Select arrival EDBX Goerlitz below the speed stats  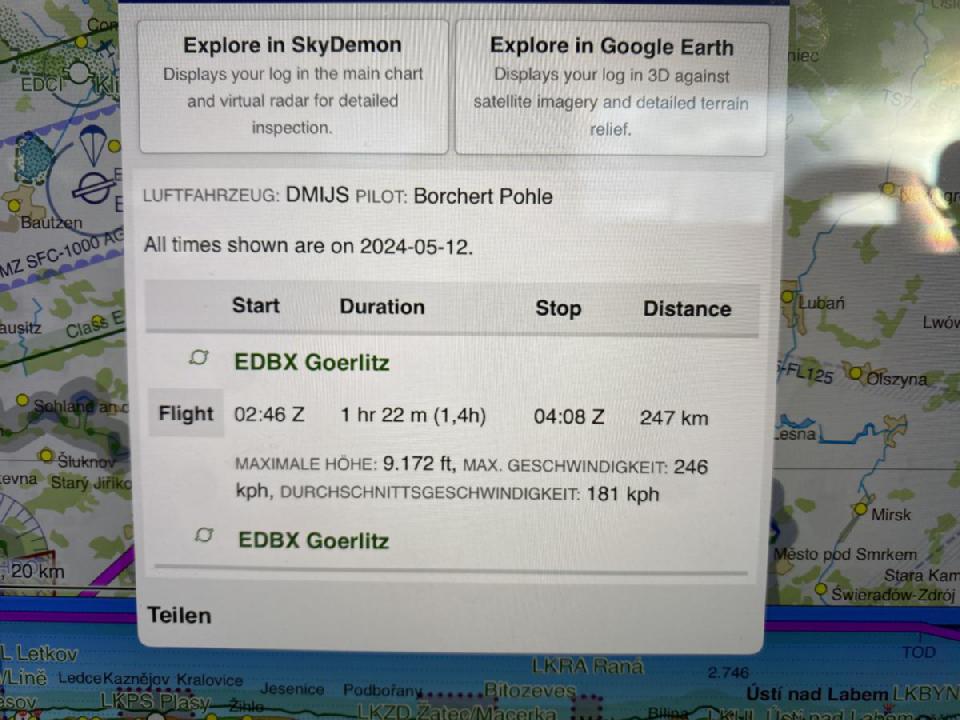(x=313, y=540)
